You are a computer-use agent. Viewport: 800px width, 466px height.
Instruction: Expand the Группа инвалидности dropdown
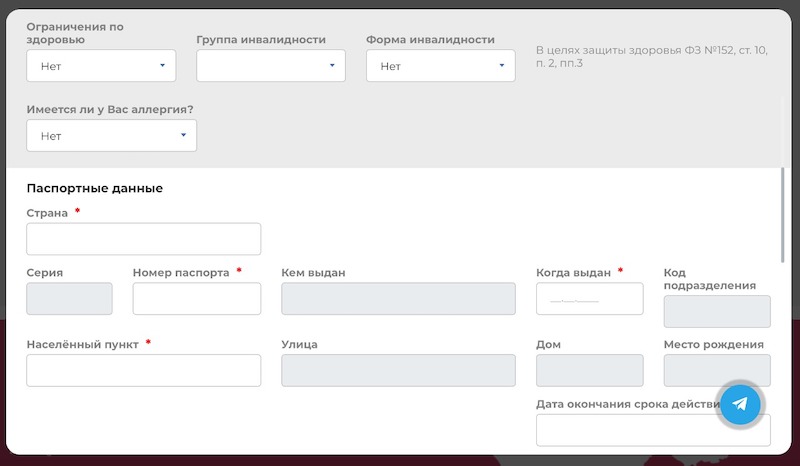point(270,66)
